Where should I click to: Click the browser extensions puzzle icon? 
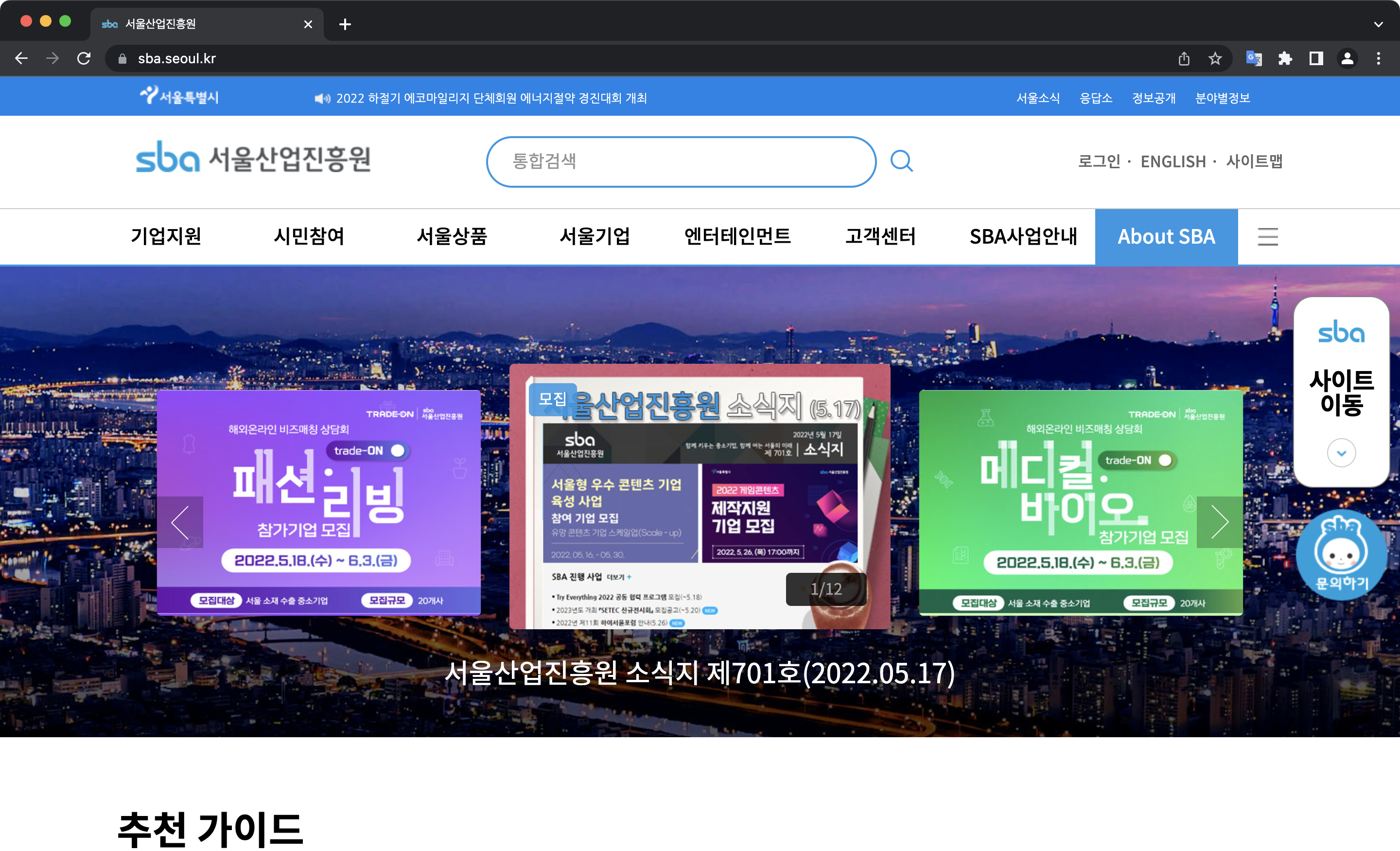(1286, 58)
